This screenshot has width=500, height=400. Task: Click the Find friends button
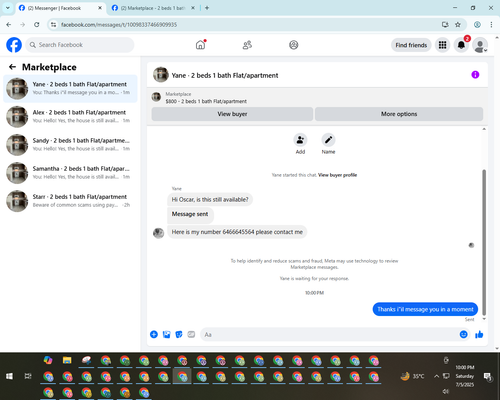(411, 45)
